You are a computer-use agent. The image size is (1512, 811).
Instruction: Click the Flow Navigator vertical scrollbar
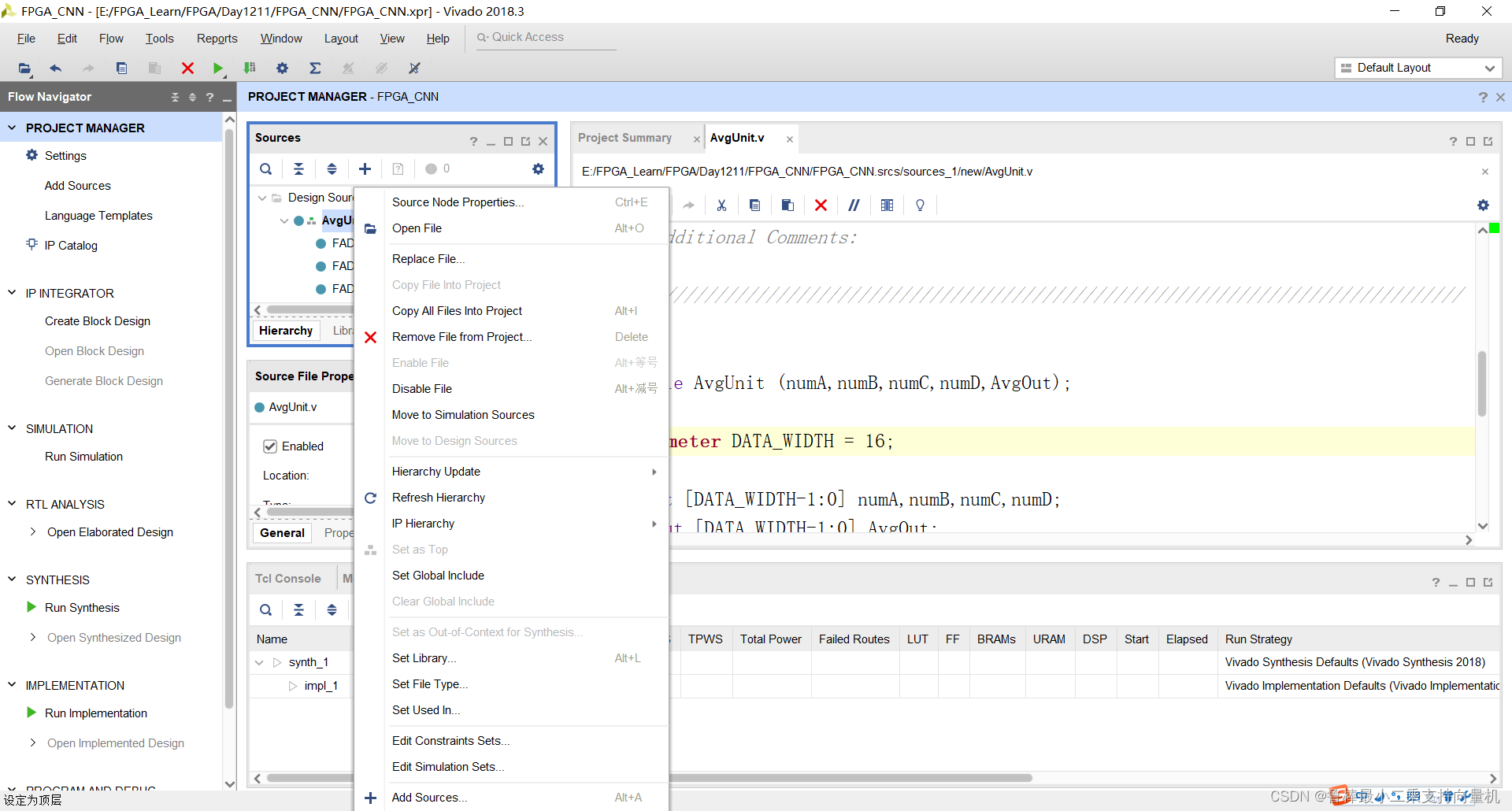pyautogui.click(x=229, y=417)
